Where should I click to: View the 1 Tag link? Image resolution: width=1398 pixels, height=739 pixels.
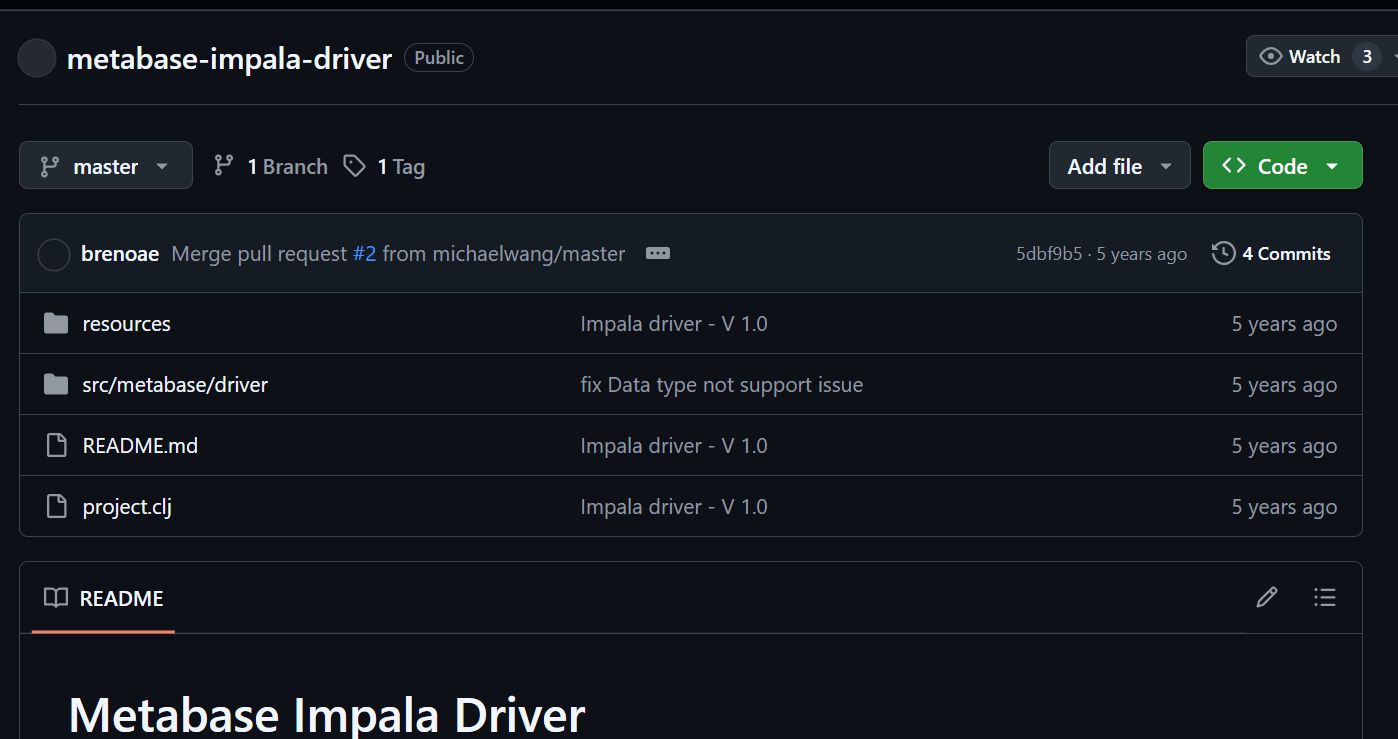(384, 166)
